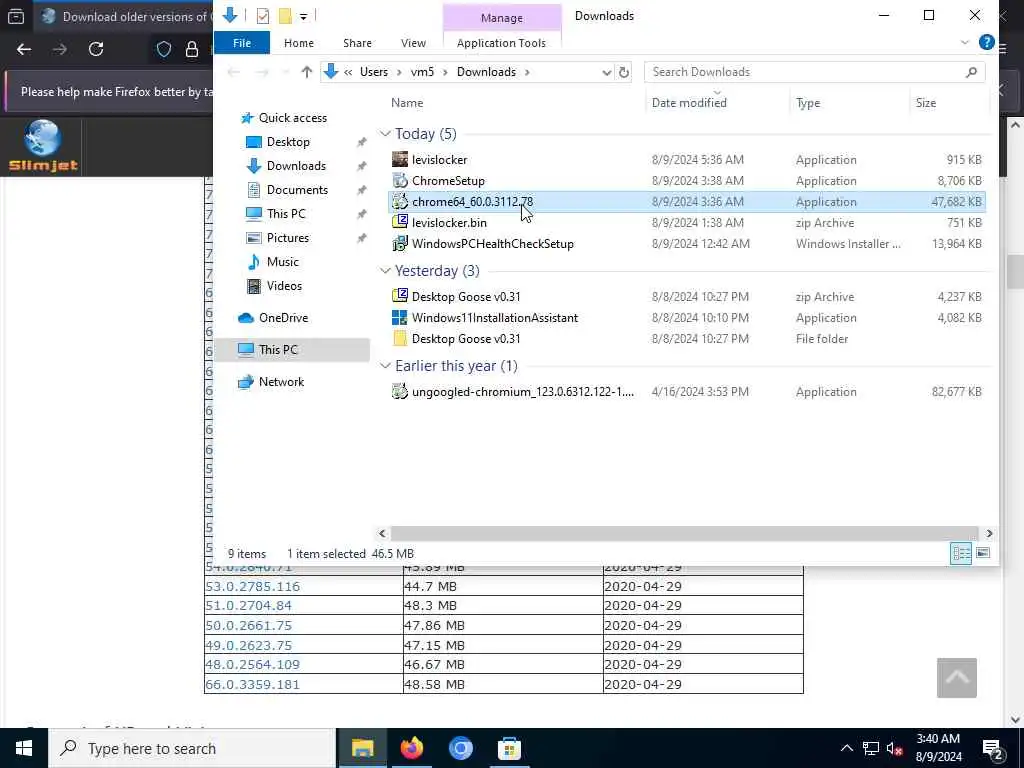The width and height of the screenshot is (1024, 768).
Task: Click the Properties quick access toolbar icon
Action: (263, 16)
